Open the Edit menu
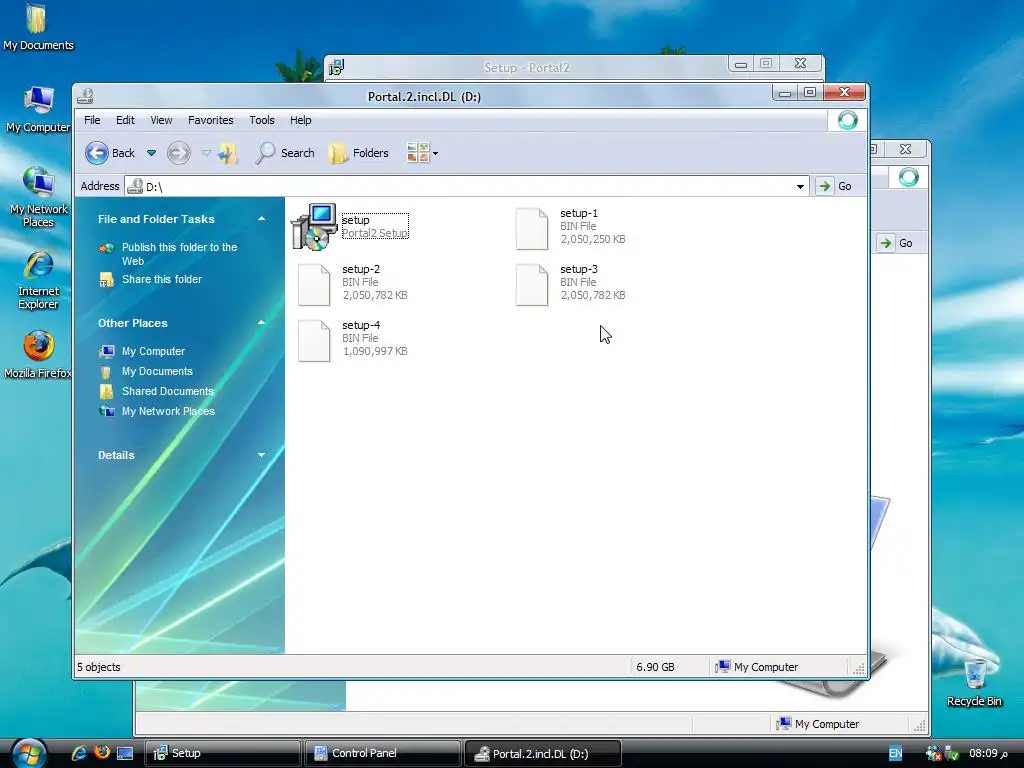Image resolution: width=1024 pixels, height=768 pixels. [125, 120]
